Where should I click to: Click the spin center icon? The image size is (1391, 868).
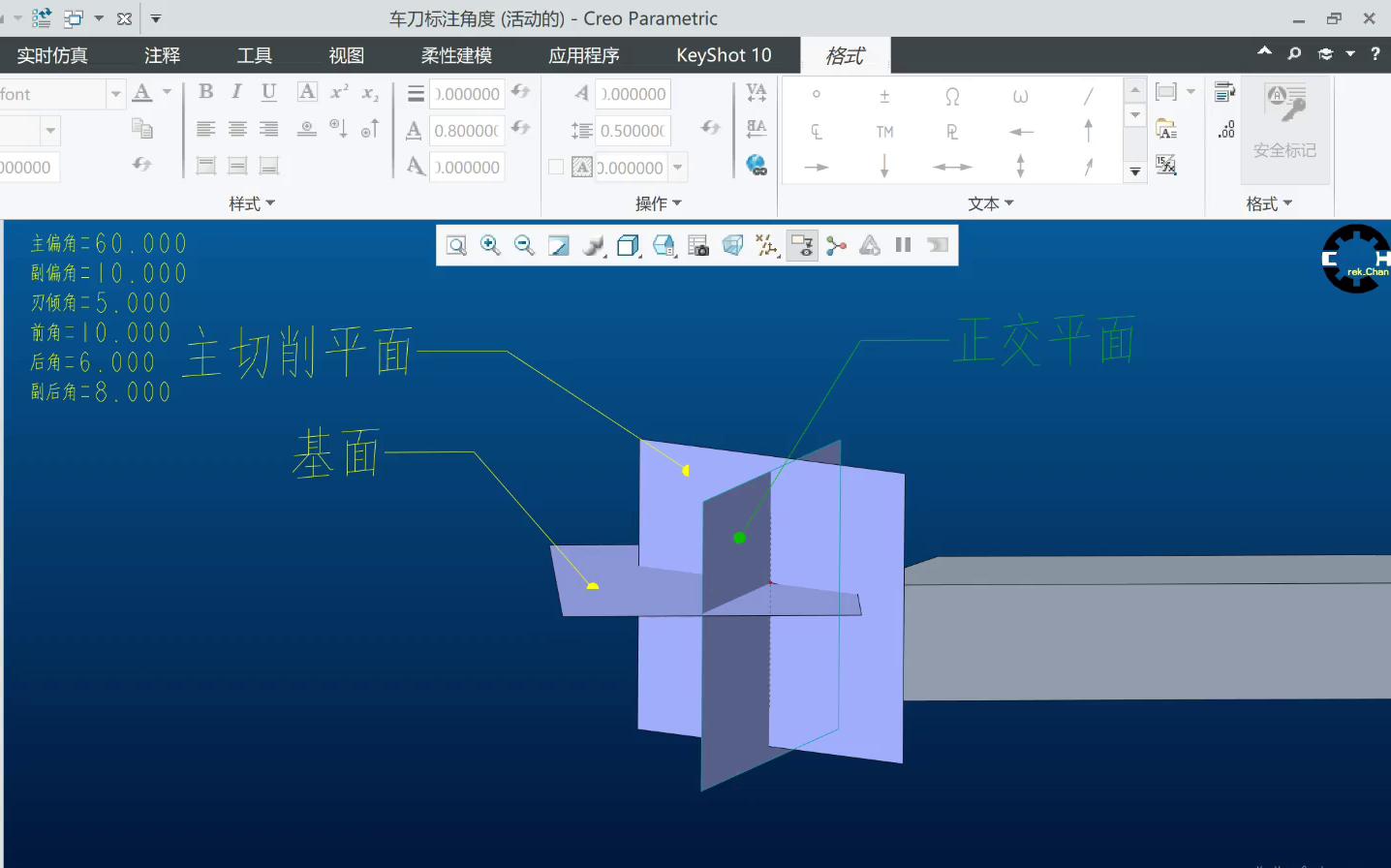pos(836,245)
